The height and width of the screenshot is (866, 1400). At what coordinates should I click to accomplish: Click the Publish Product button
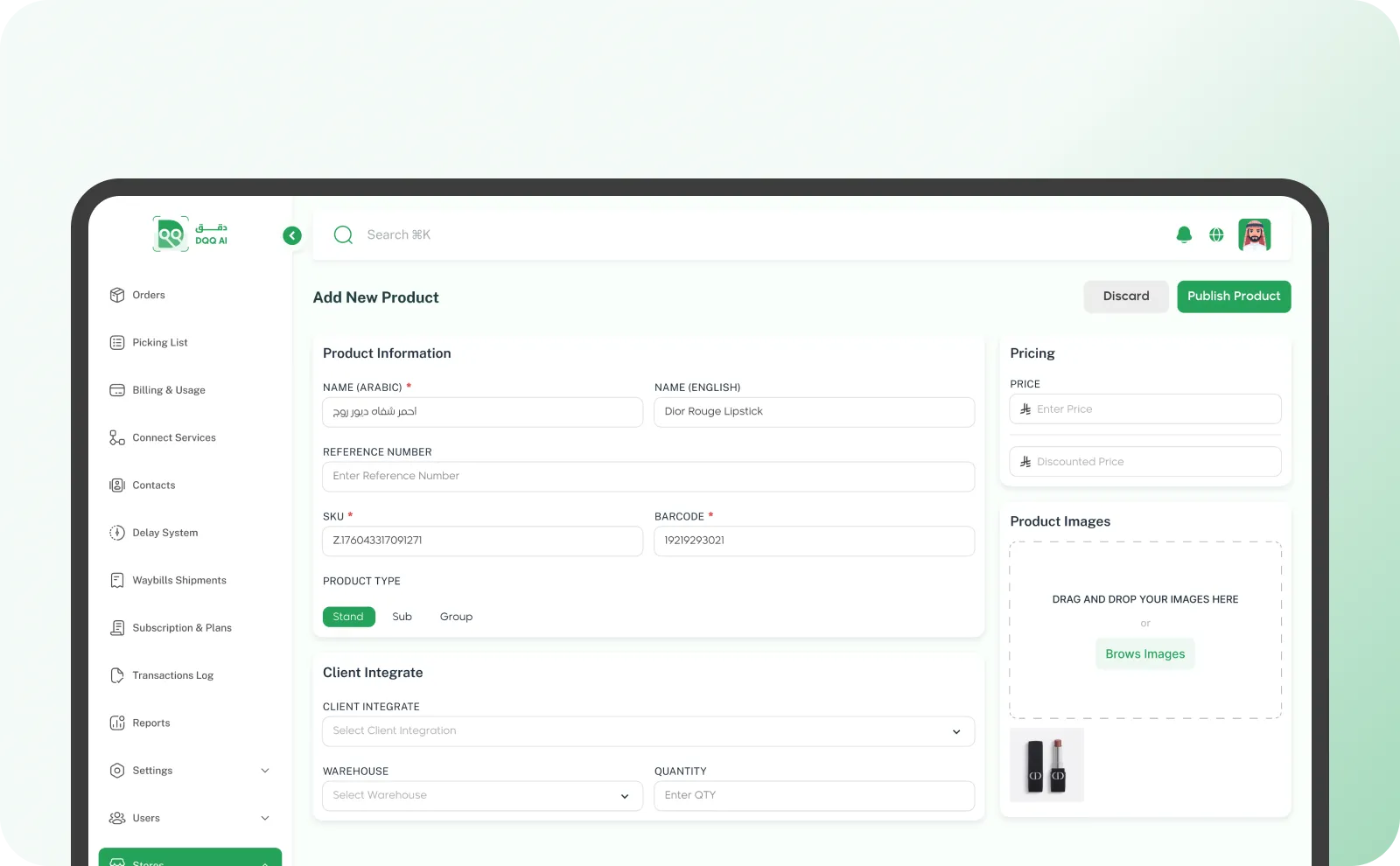coord(1233,297)
